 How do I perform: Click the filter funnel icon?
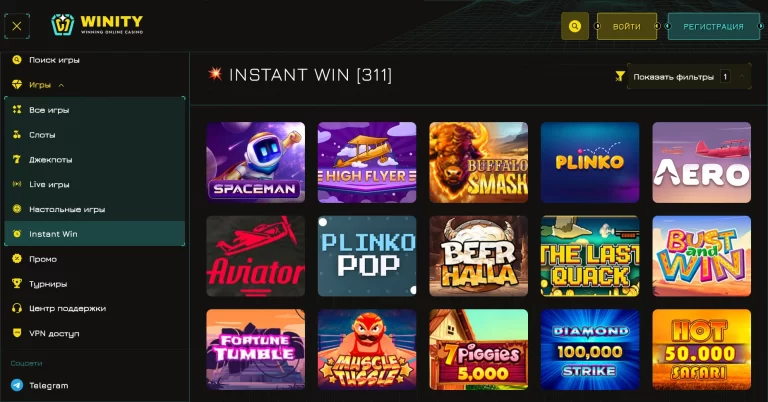pyautogui.click(x=620, y=76)
